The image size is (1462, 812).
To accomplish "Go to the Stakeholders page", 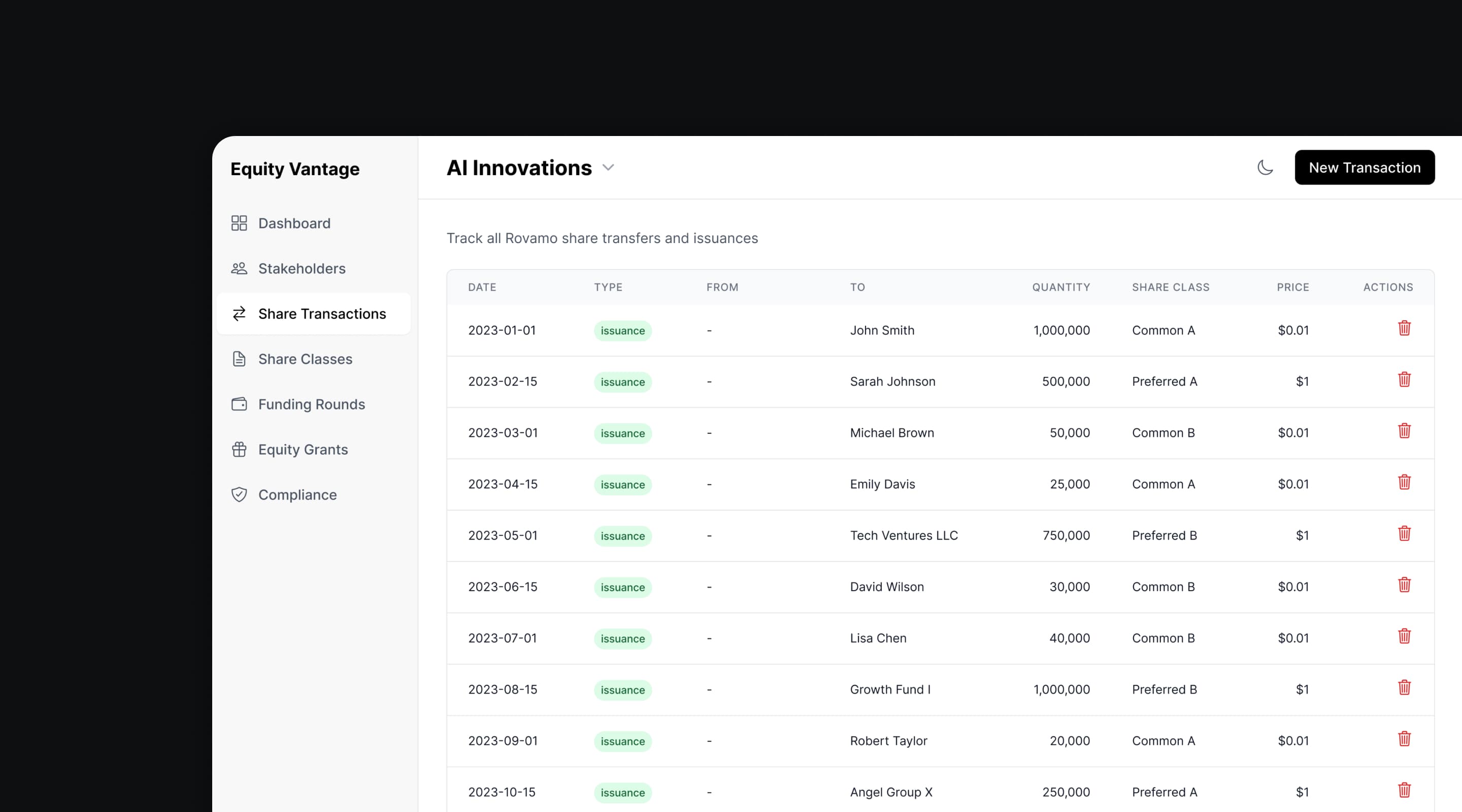I will point(302,268).
